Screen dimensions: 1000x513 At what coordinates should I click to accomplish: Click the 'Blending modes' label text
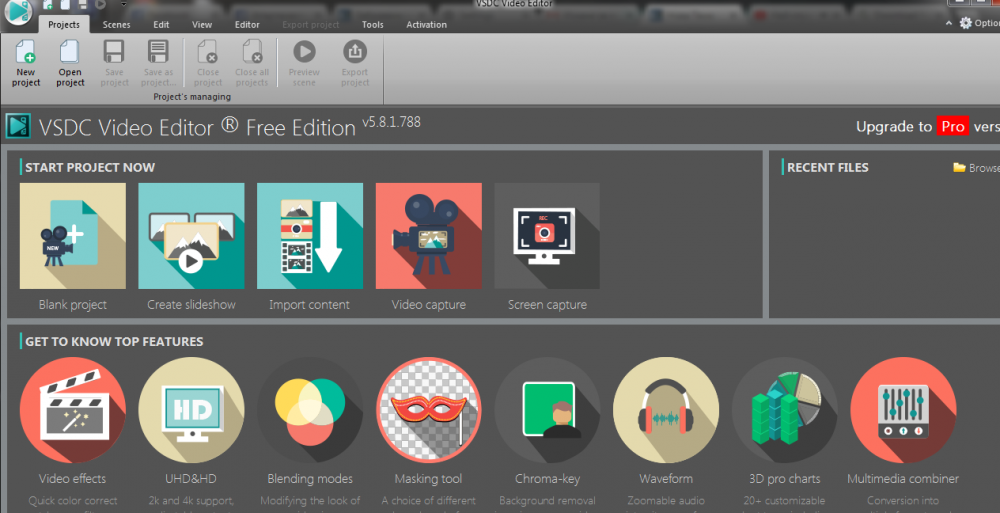click(310, 479)
